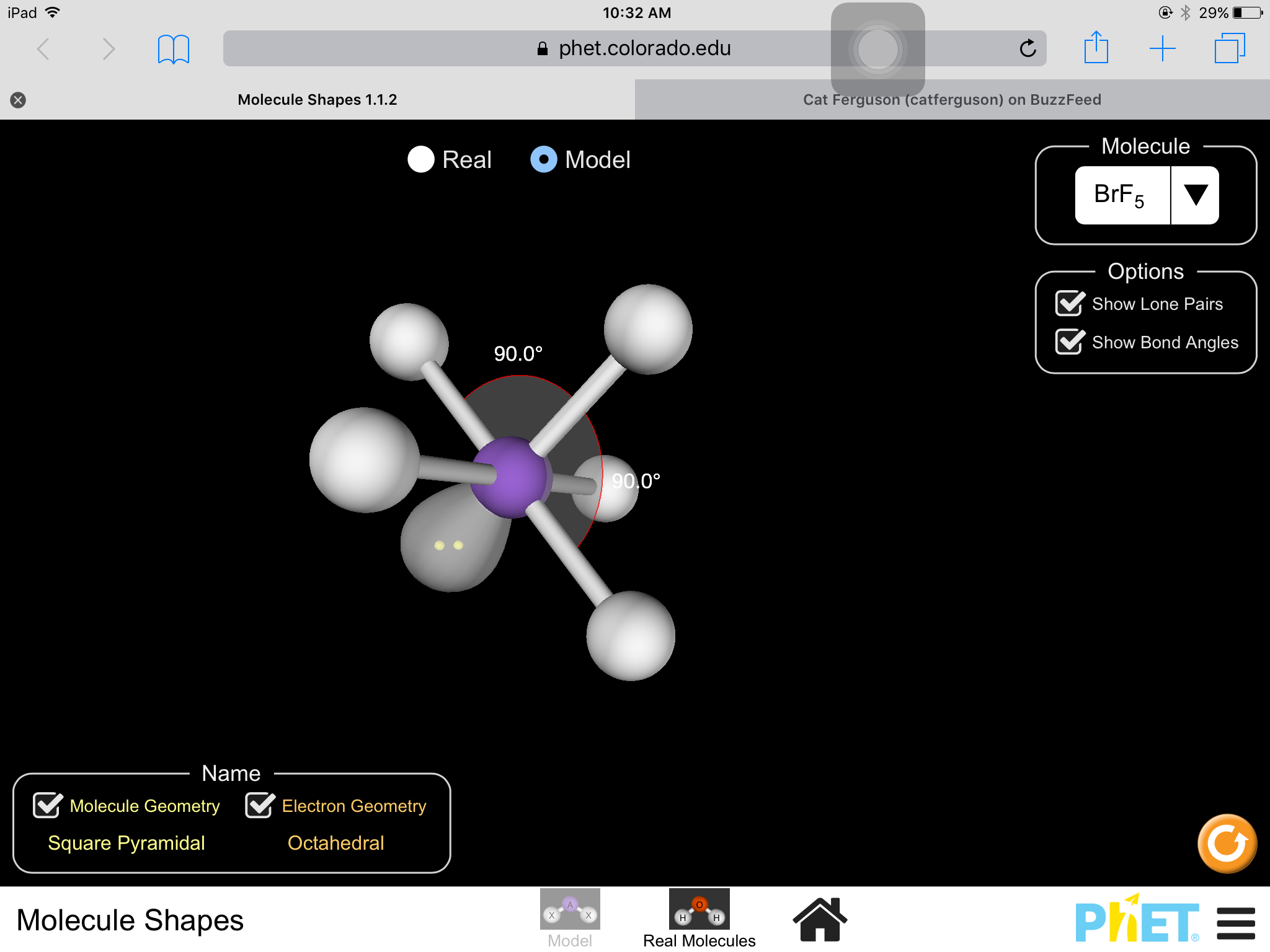Image resolution: width=1270 pixels, height=952 pixels.
Task: Reload the phet.colorado.edu page
Action: [x=1028, y=48]
